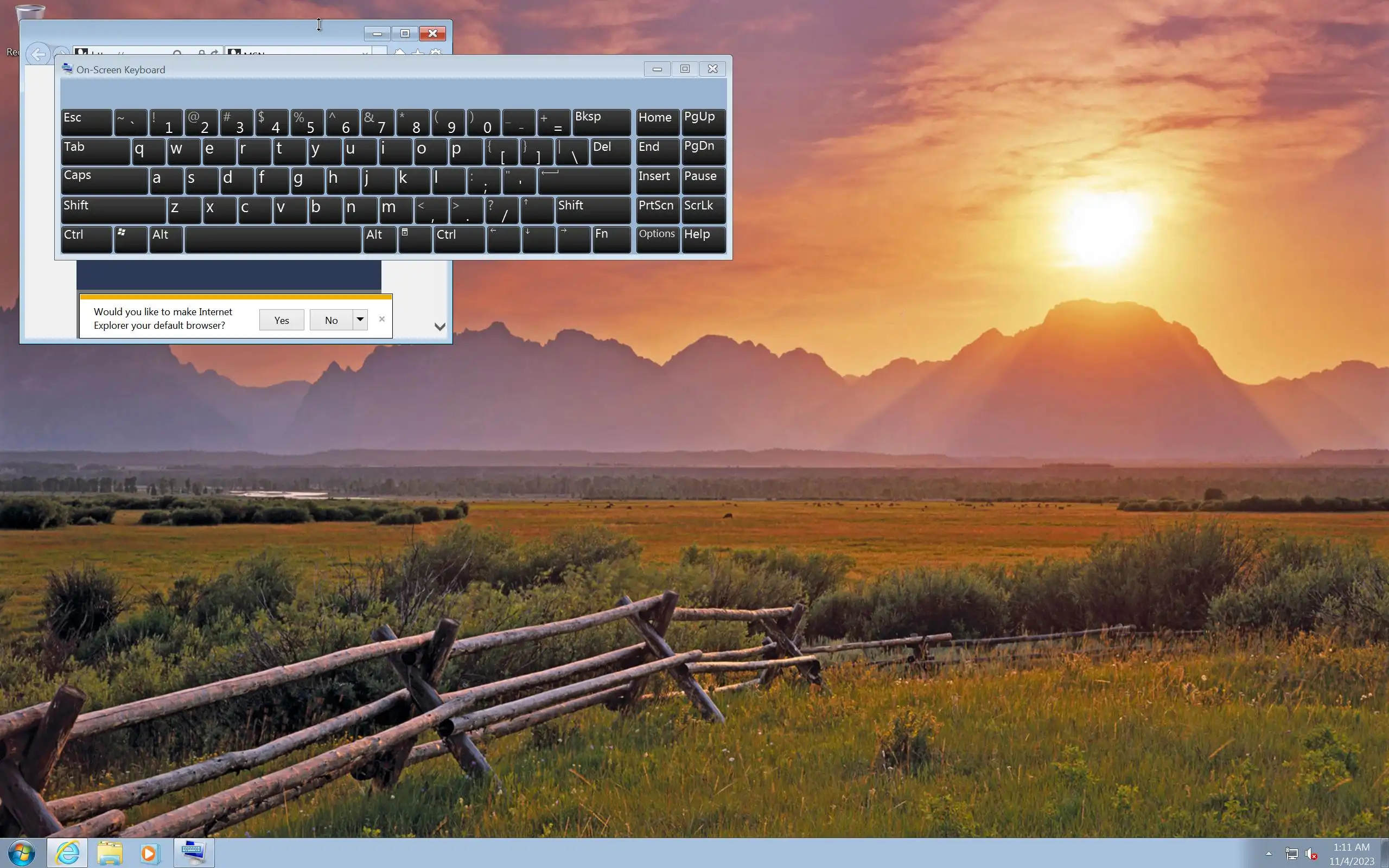Show hidden system tray icons
The image size is (1389, 868).
[1269, 854]
